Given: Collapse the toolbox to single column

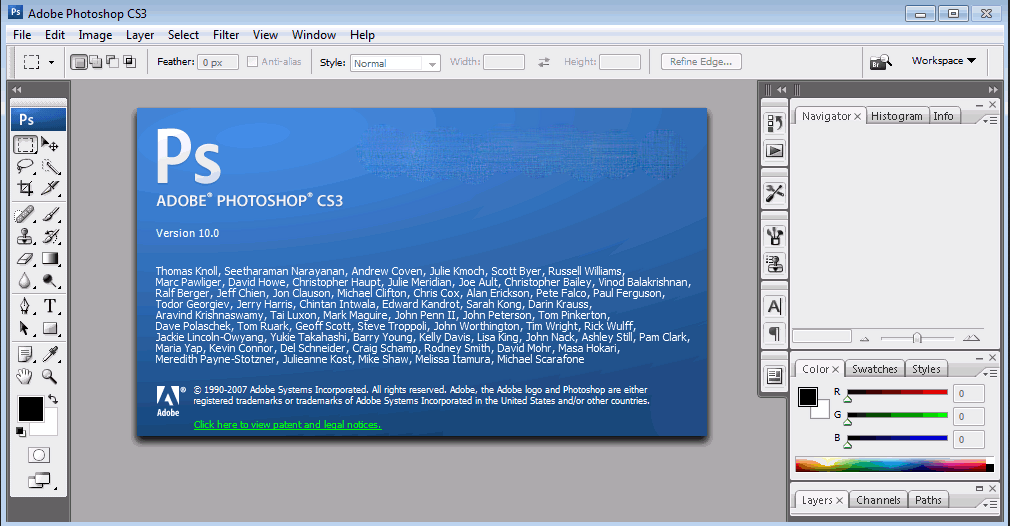Looking at the screenshot, I should coord(17,89).
